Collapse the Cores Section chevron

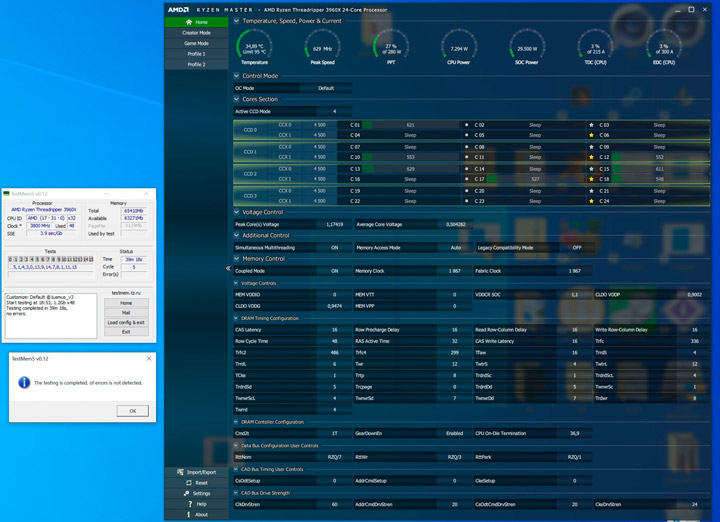[x=236, y=99]
